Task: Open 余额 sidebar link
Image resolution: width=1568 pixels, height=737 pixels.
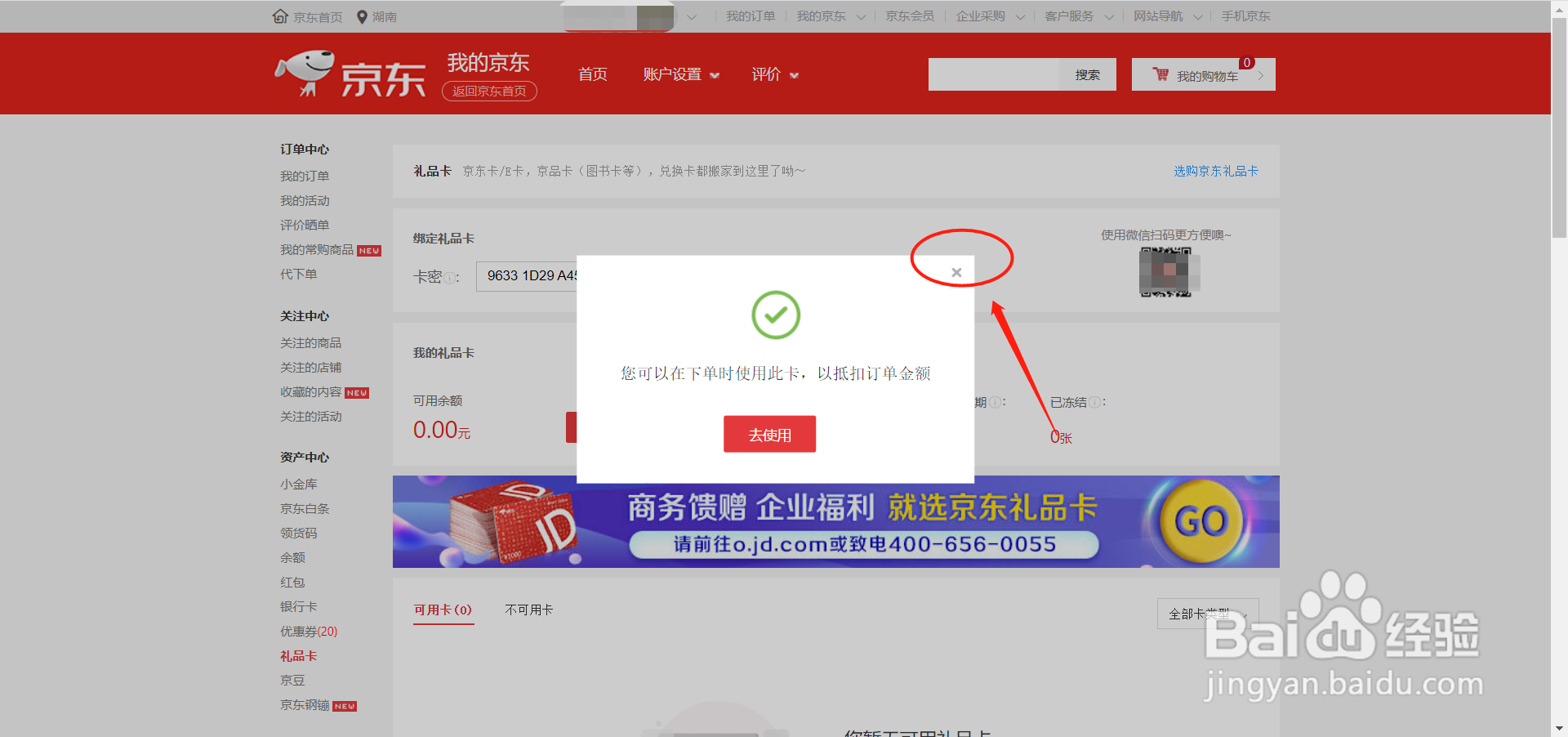Action: [292, 558]
